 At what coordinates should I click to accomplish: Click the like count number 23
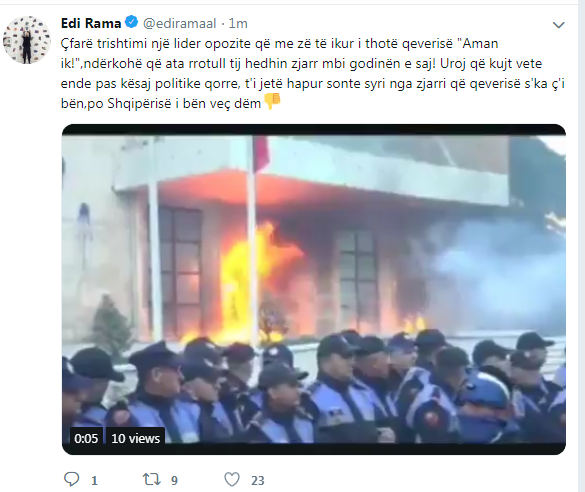click(257, 481)
